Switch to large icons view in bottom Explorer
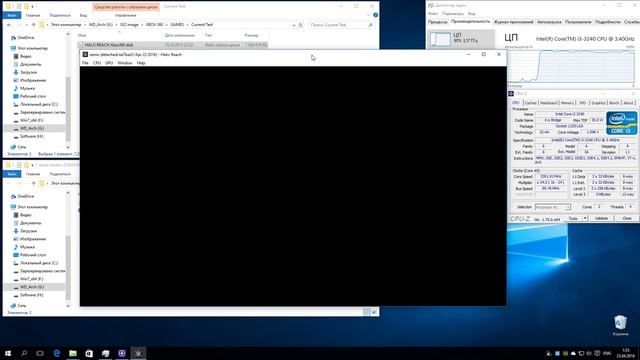This screenshot has height=360, width=640. [x=374, y=312]
